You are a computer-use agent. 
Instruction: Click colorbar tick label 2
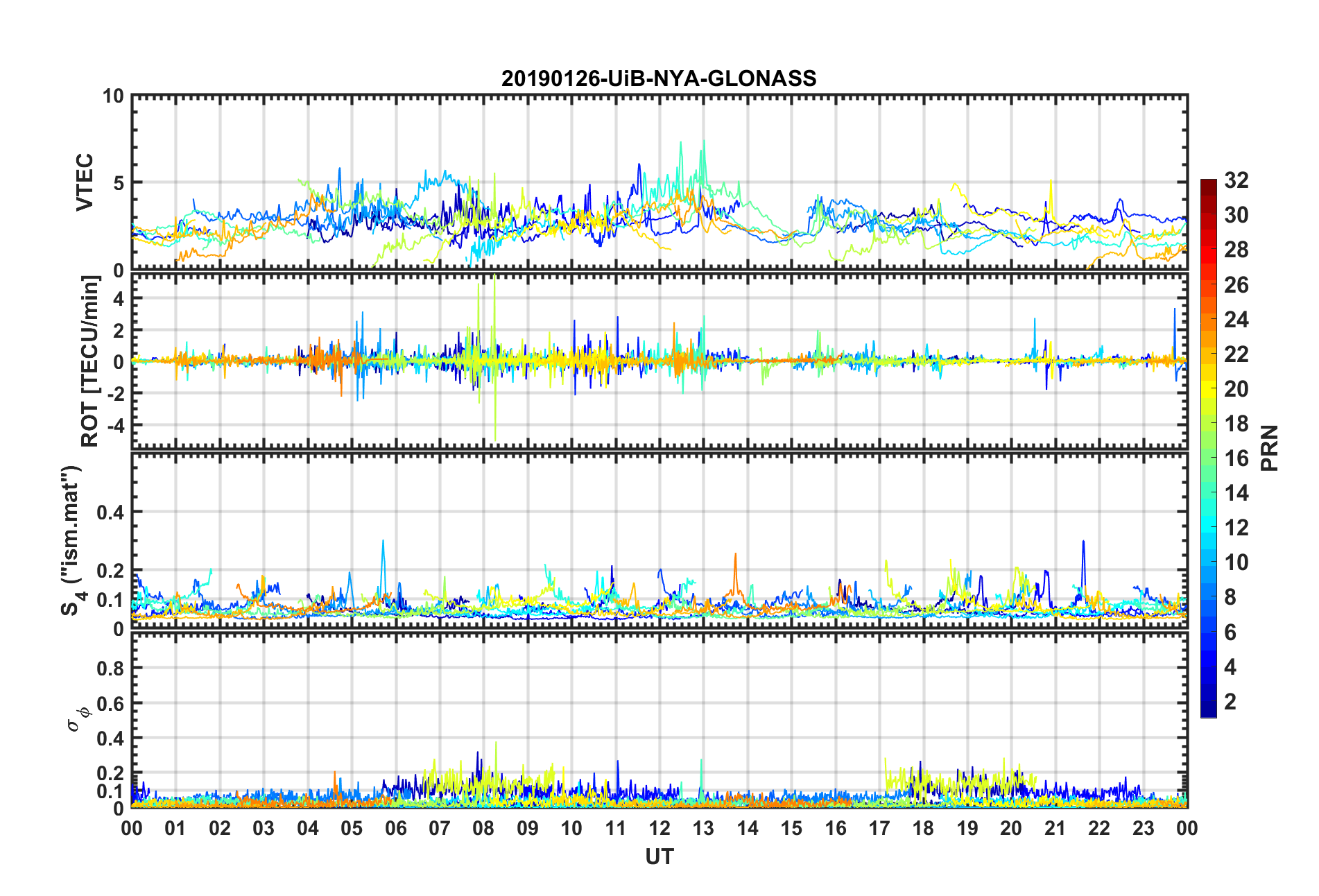(x=1230, y=701)
